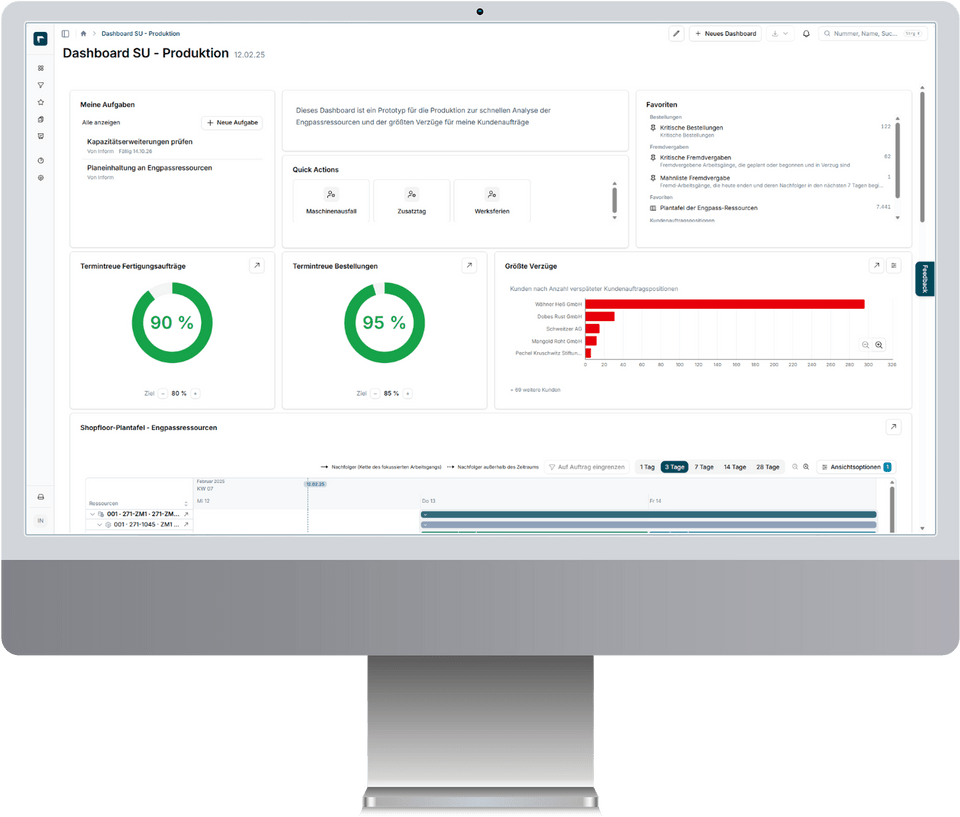Click the Neues Dashboard button
This screenshot has height=817, width=960.
coord(726,34)
